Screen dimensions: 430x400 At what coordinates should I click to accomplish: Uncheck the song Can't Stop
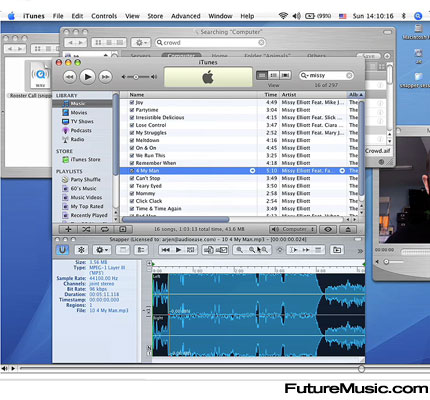pos(132,178)
